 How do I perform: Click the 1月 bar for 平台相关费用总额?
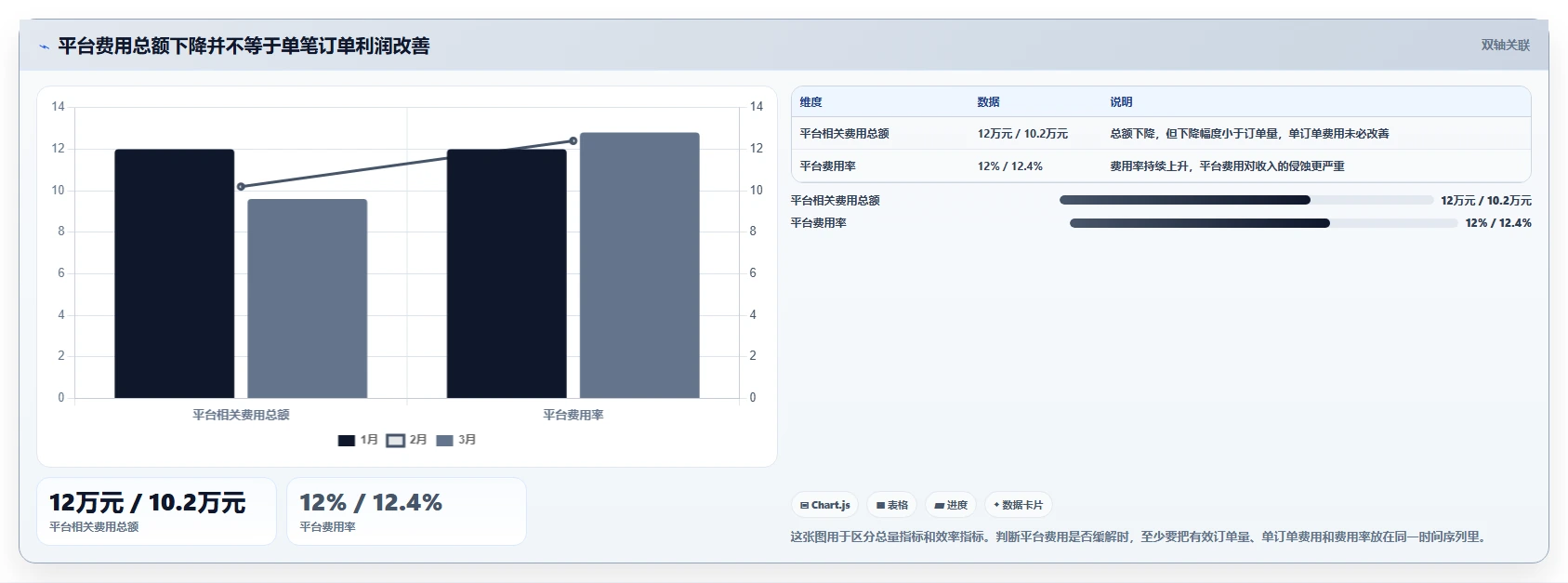(x=175, y=273)
